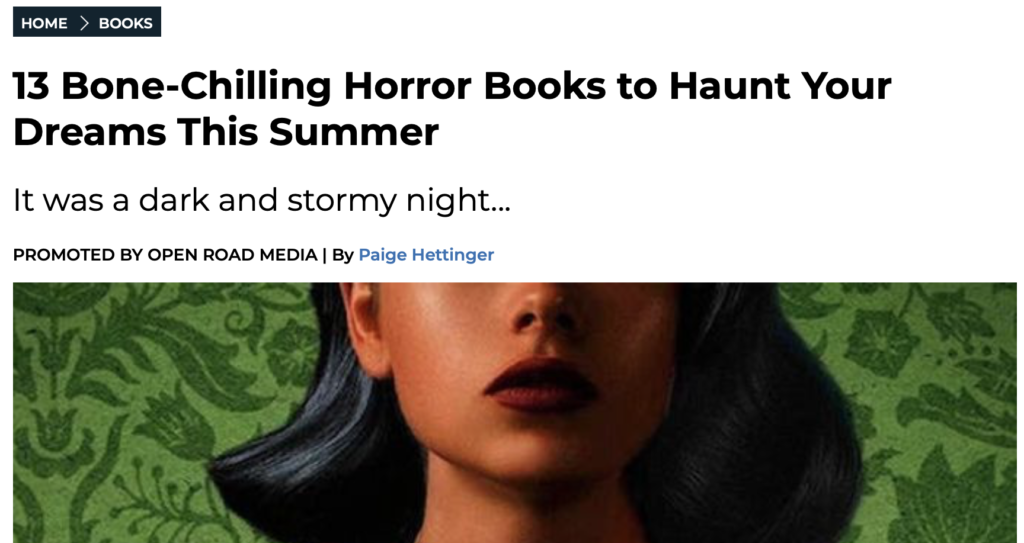Open the hero book cover image

coord(515,412)
